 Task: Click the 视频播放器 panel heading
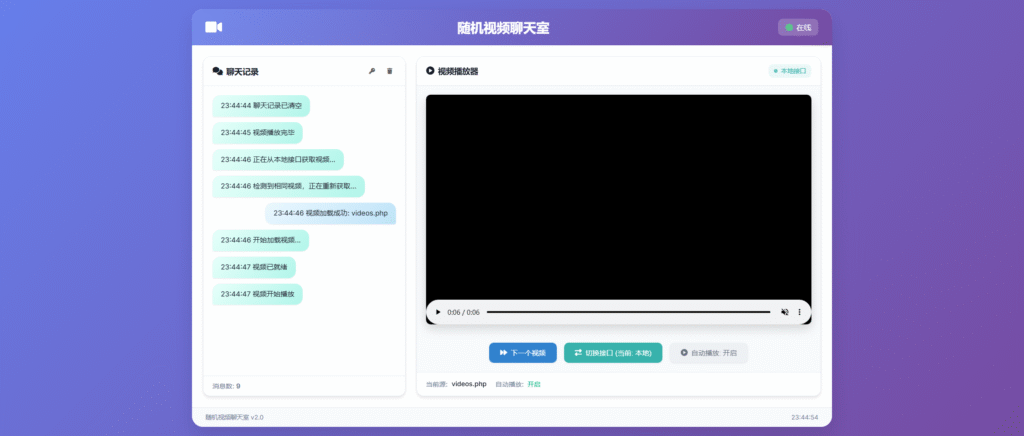pyautogui.click(x=458, y=70)
